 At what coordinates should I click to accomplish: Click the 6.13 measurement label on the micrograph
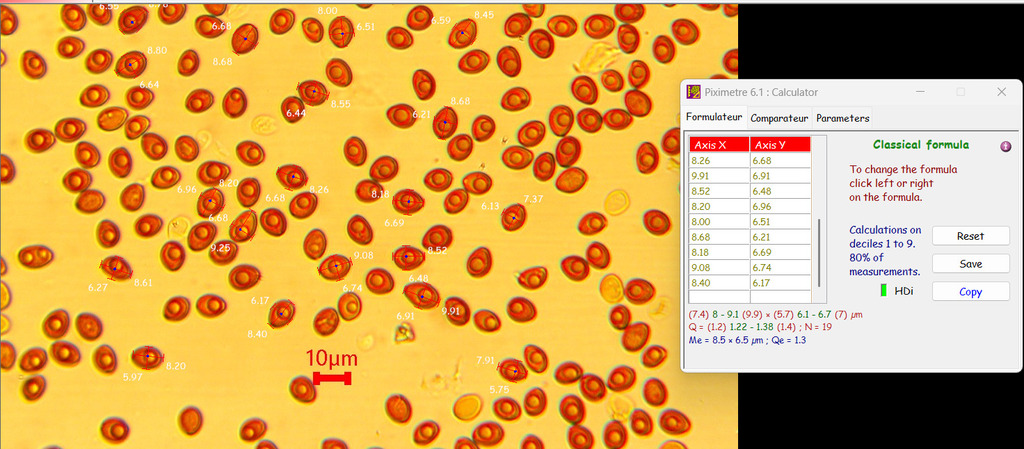pos(490,206)
